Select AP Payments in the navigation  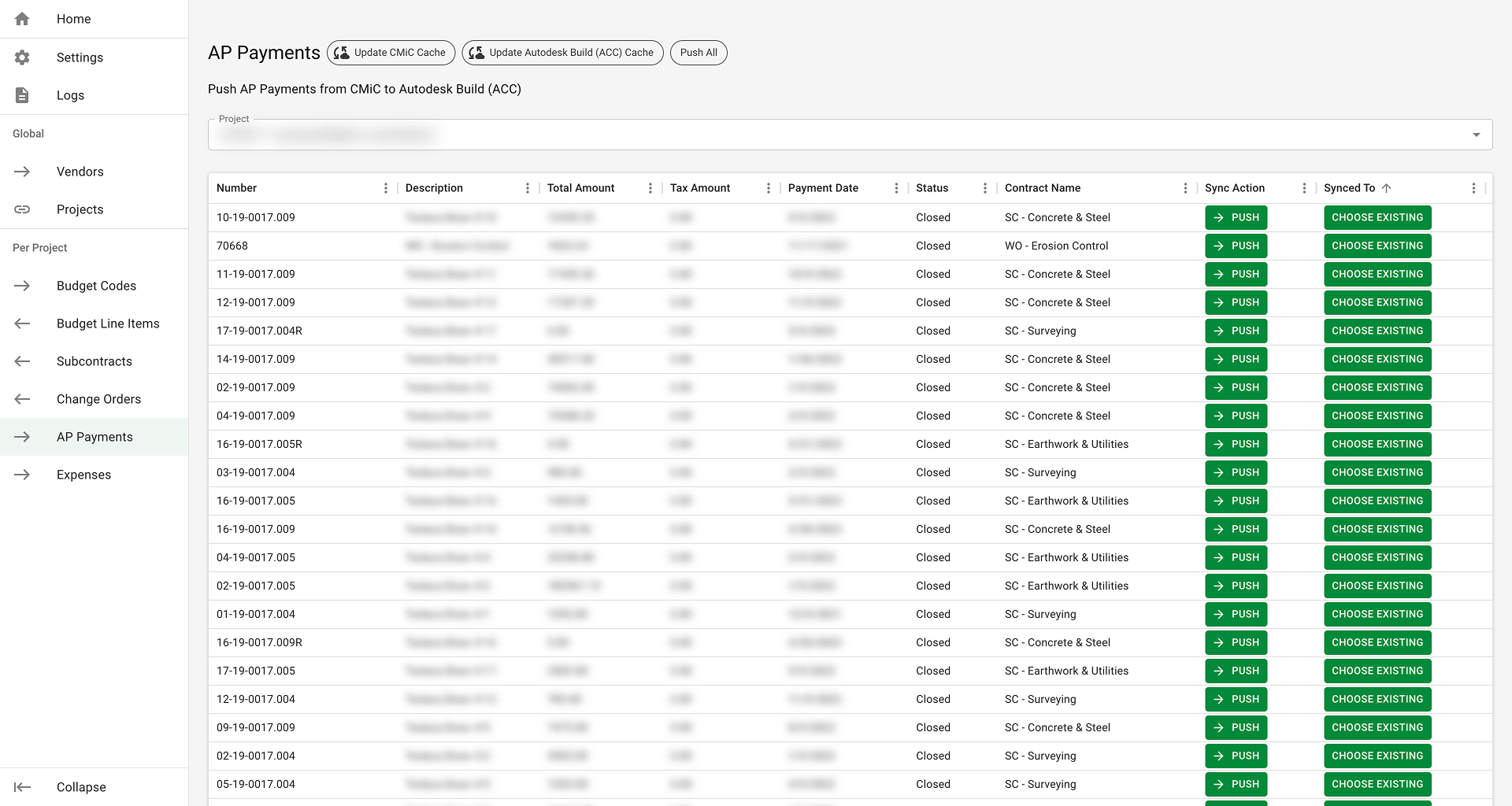pyautogui.click(x=94, y=437)
